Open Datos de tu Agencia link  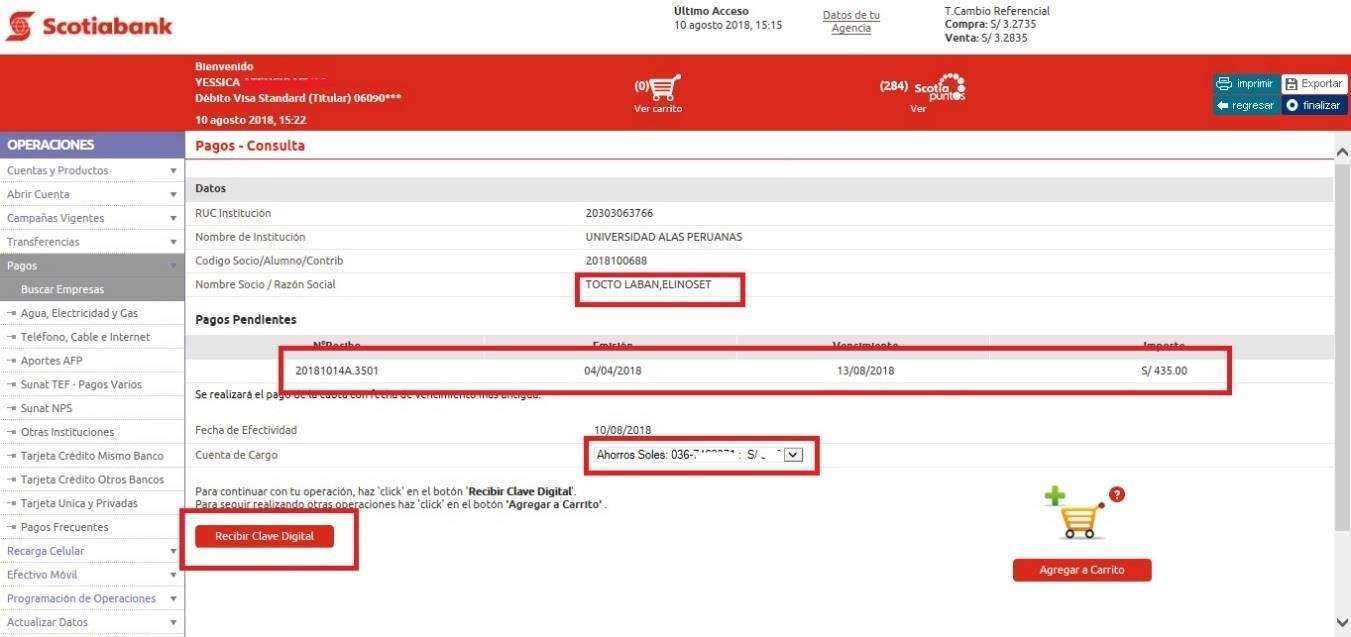pyautogui.click(x=851, y=22)
